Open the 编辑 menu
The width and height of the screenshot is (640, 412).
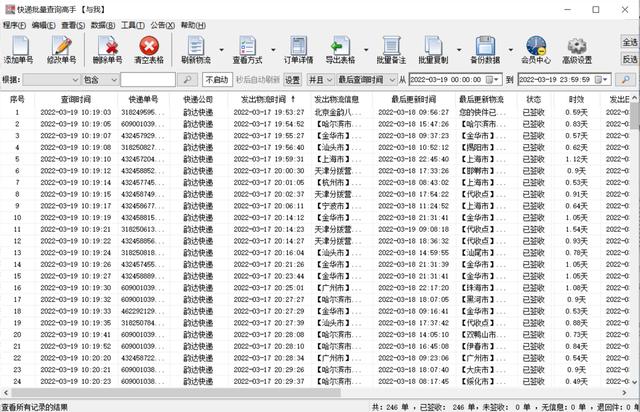[x=44, y=25]
